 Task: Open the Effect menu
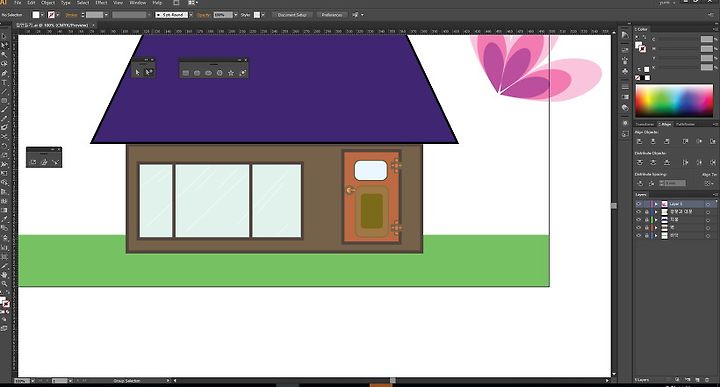(101, 3)
